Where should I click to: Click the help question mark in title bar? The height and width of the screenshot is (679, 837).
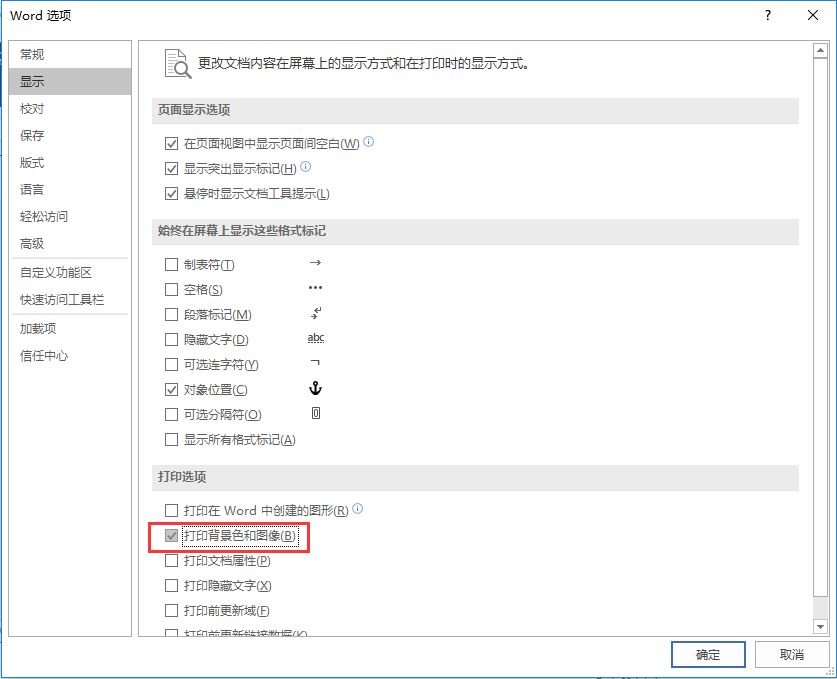(x=766, y=16)
